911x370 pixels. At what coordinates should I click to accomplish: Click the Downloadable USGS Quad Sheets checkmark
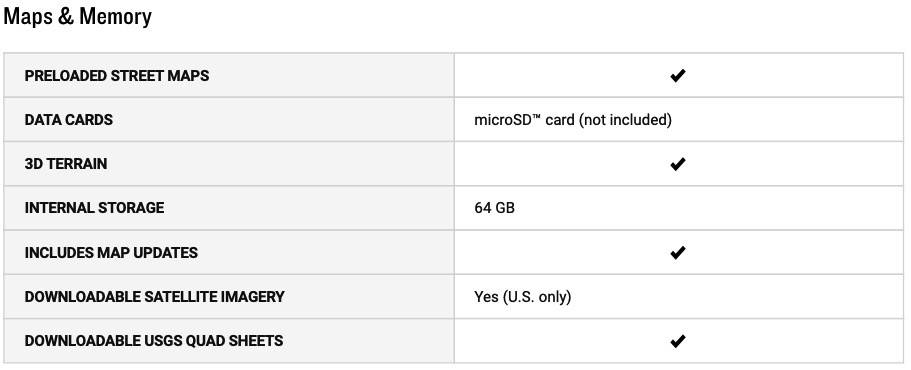(677, 341)
